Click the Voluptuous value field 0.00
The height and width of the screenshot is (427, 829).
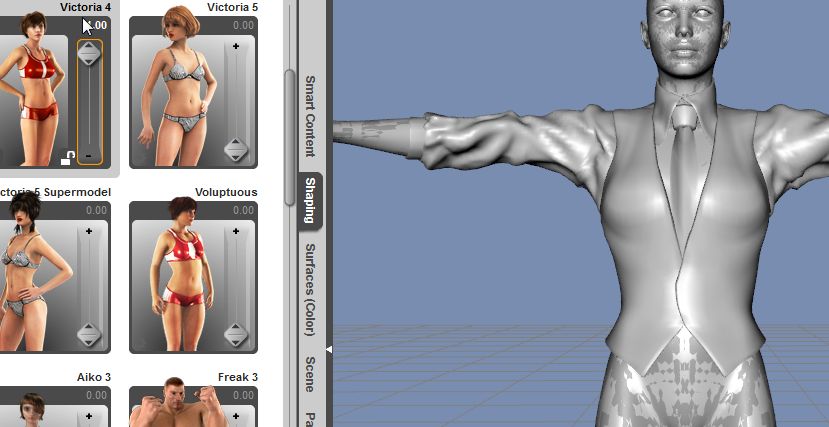tap(243, 210)
